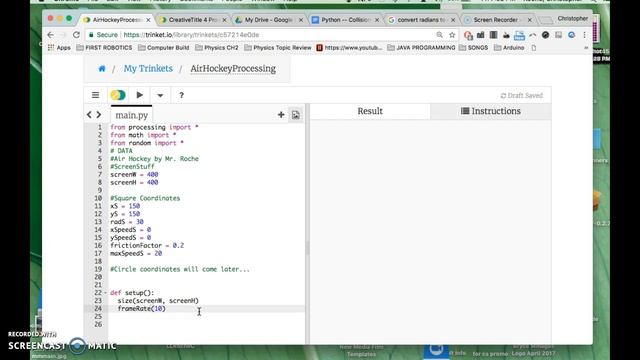640x360 pixels.
Task: Click code line screenW = 400
Action: [134, 175]
